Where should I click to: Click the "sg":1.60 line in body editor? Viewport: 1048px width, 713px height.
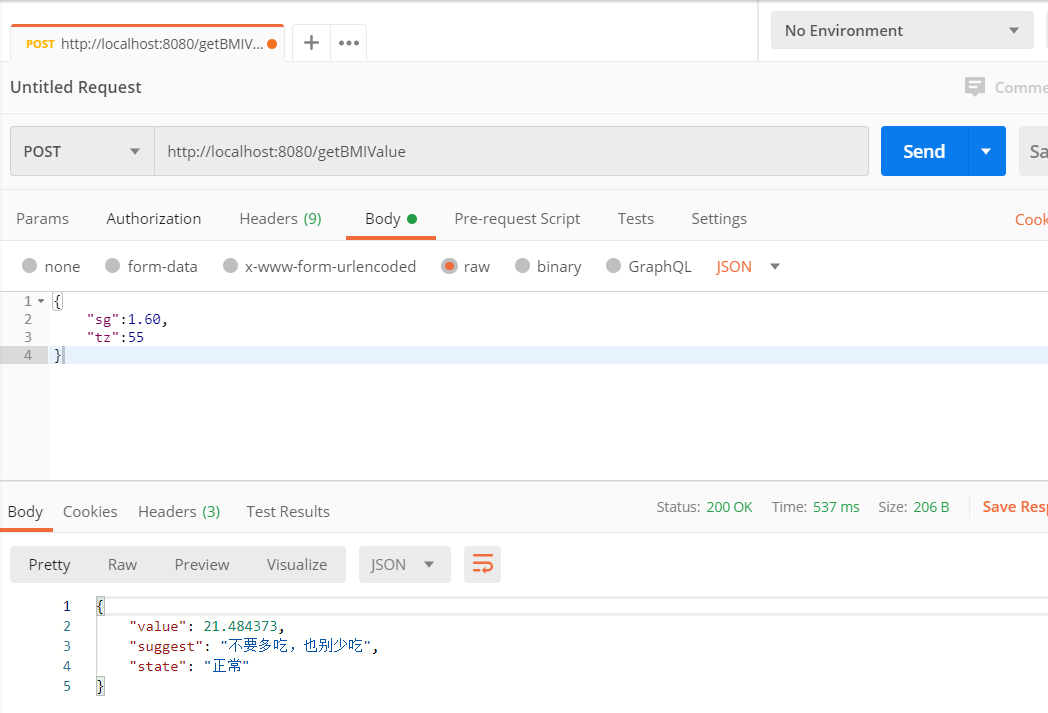(127, 319)
